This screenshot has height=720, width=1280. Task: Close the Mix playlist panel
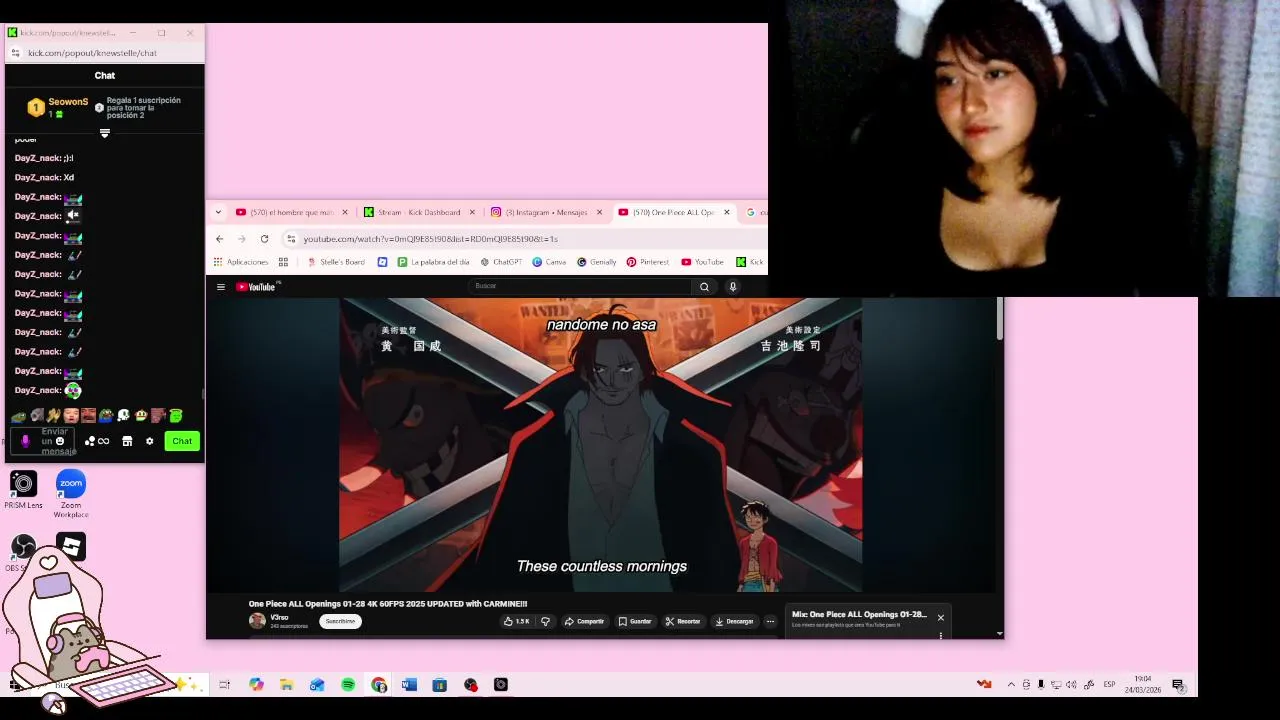click(x=940, y=618)
